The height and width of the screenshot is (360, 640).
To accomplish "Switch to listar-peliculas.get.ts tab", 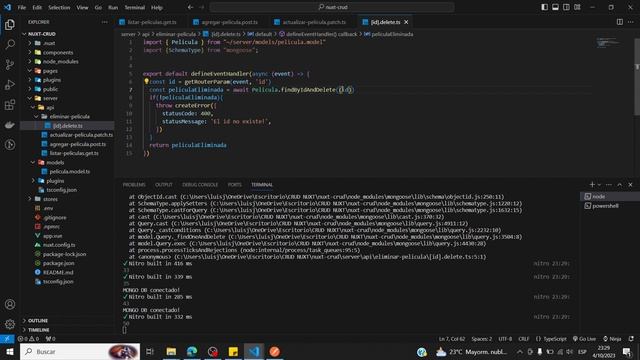I will (151, 22).
